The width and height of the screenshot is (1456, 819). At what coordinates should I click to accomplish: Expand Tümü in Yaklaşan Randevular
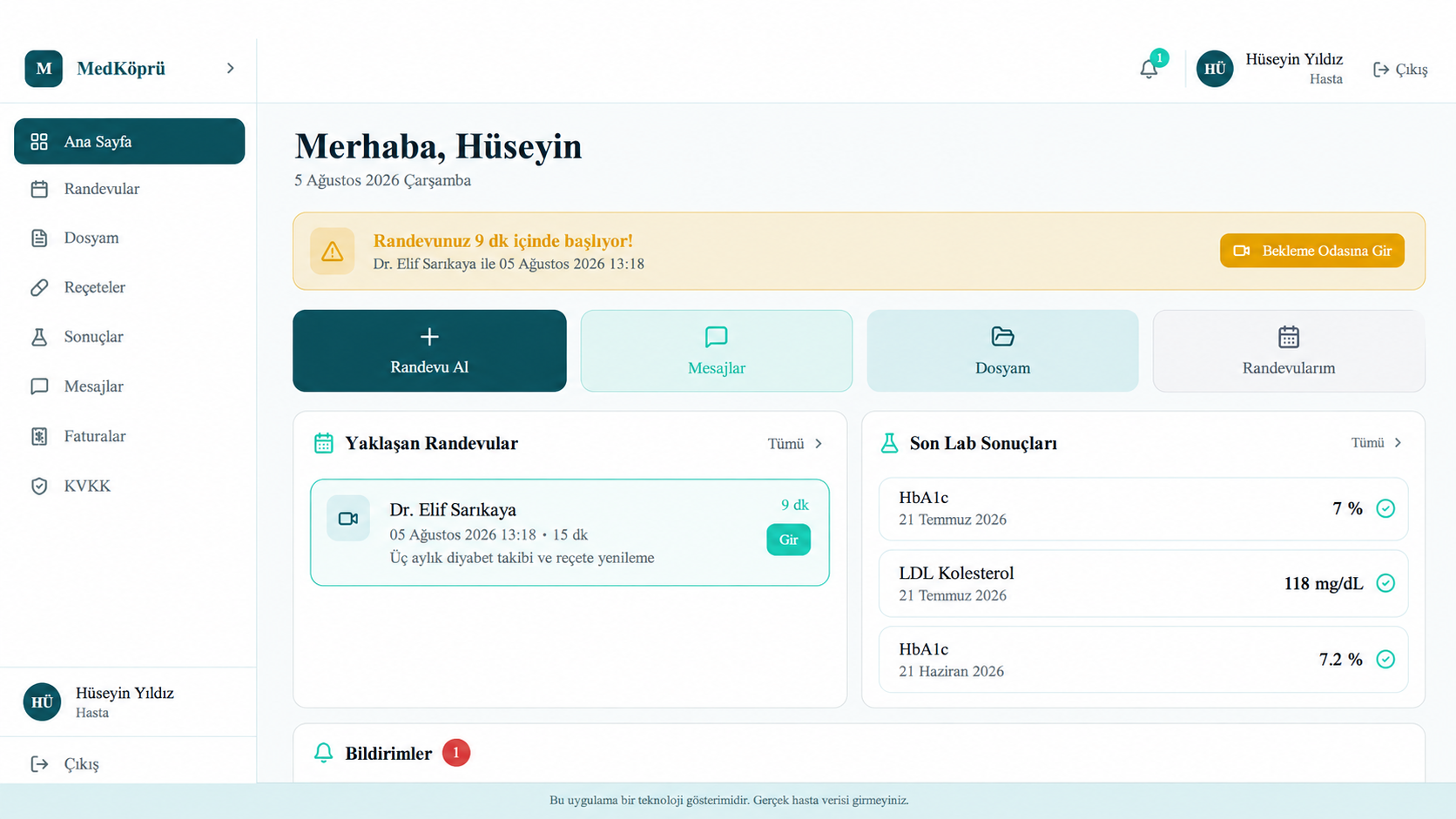coord(795,444)
